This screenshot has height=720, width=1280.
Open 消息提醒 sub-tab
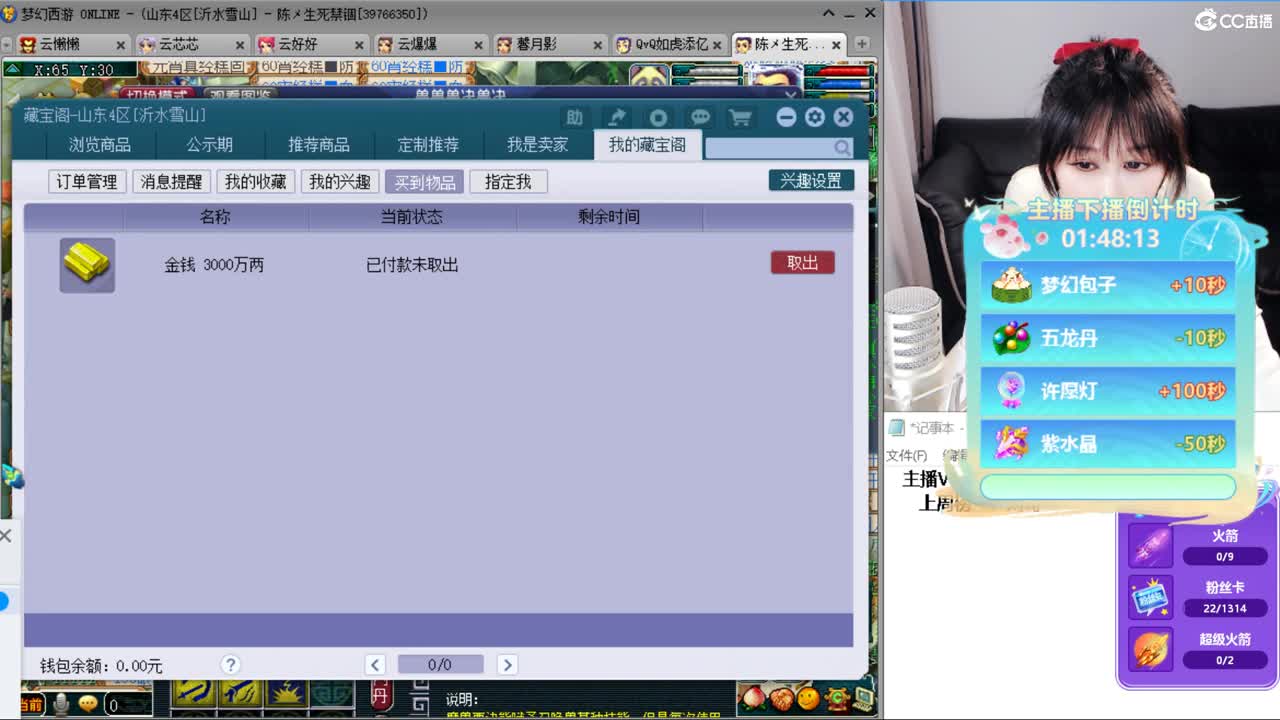coord(171,182)
